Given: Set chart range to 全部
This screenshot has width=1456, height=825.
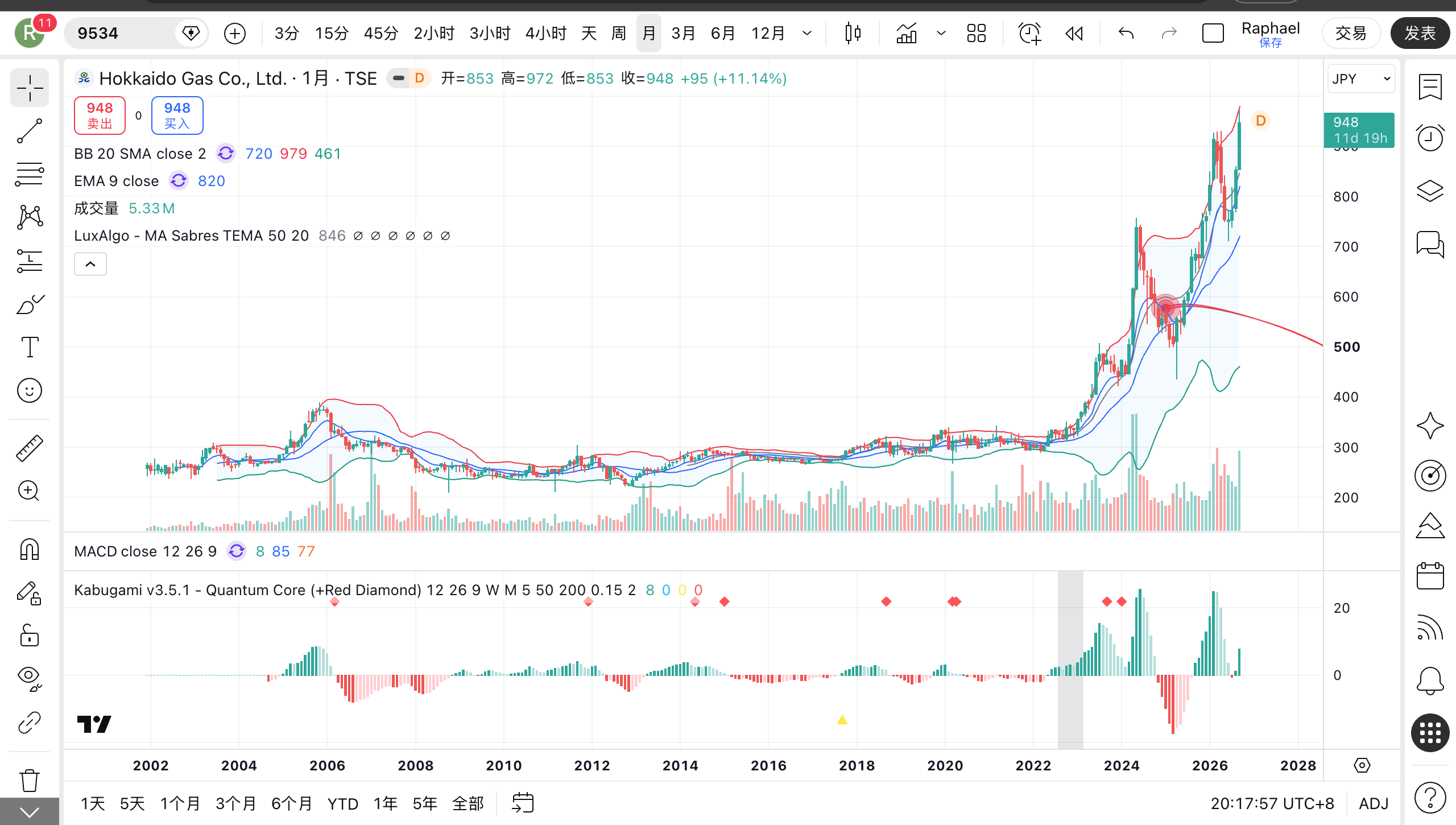Looking at the screenshot, I should point(468,803).
